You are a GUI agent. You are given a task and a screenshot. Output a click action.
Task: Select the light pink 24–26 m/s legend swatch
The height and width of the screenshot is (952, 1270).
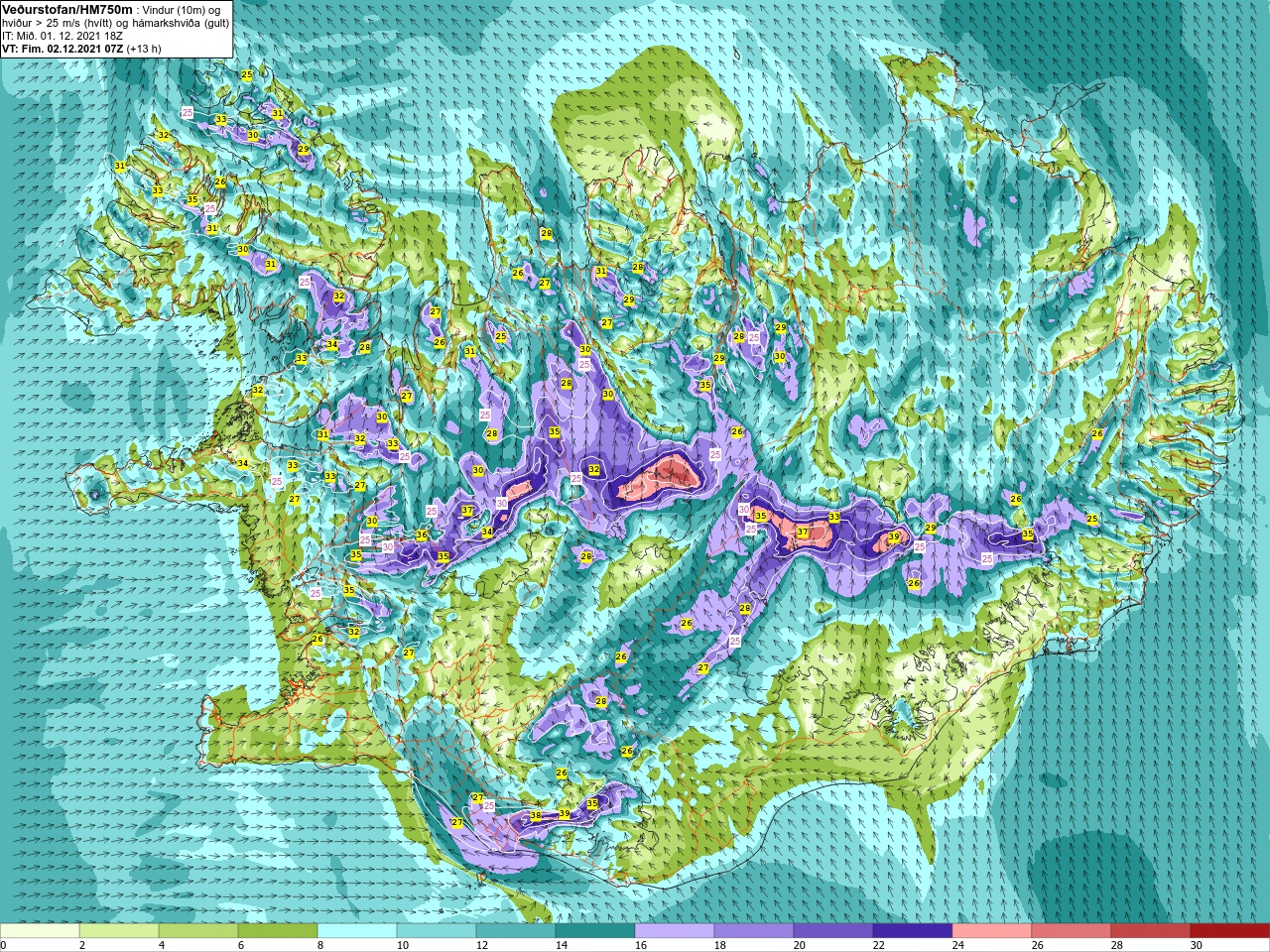click(992, 931)
